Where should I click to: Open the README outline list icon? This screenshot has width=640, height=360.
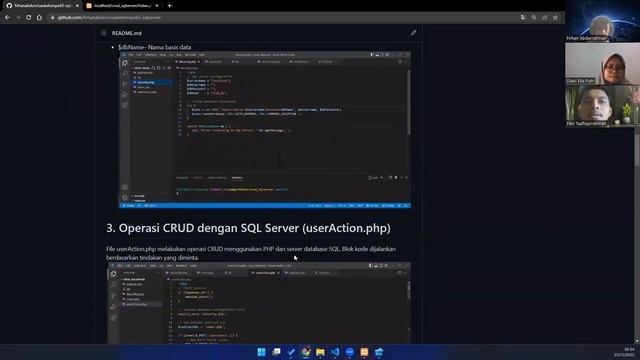[104, 33]
